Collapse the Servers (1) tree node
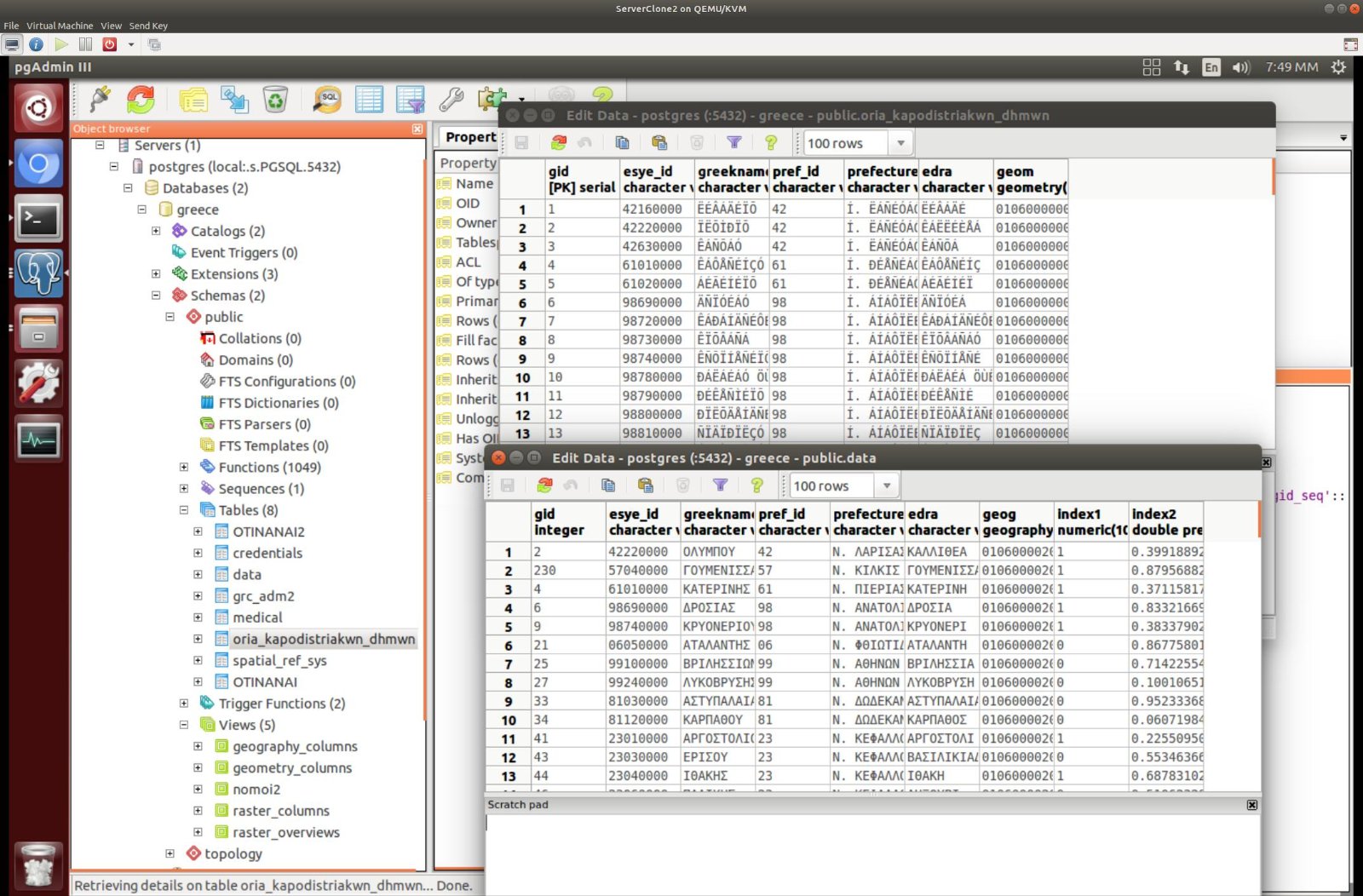The image size is (1363, 896). pyautogui.click(x=100, y=145)
